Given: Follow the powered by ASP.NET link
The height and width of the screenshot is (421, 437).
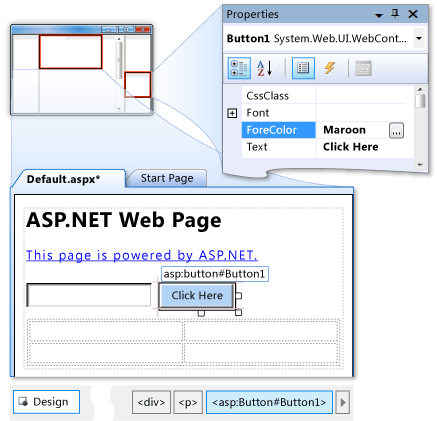Looking at the screenshot, I should (142, 255).
